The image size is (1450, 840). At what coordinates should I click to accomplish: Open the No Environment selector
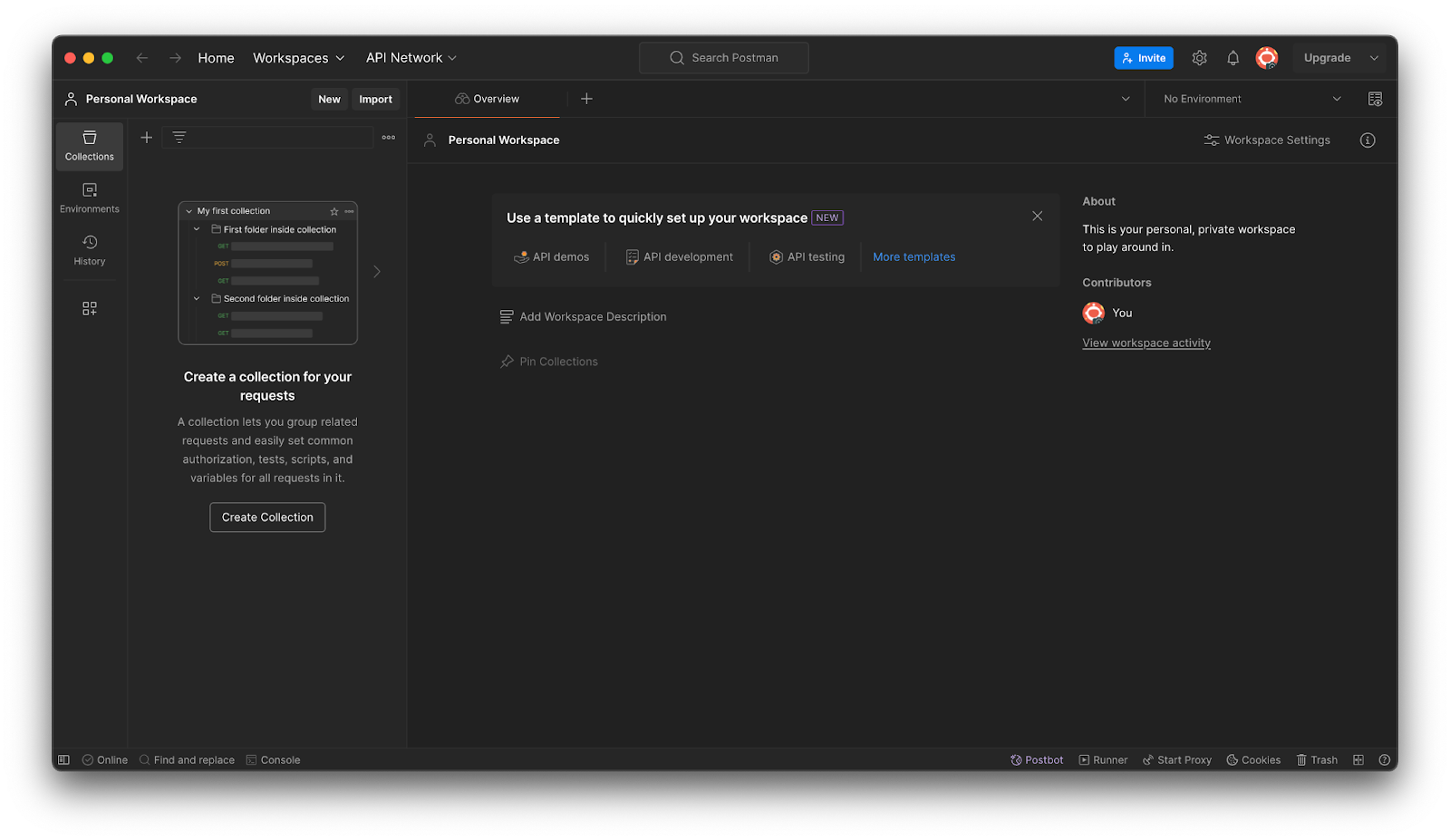(x=1249, y=98)
